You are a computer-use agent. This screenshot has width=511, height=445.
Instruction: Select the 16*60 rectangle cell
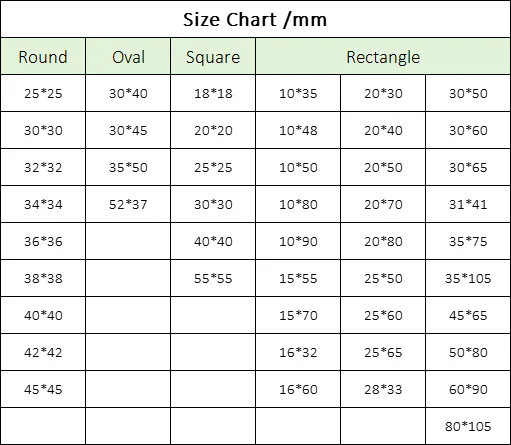pyautogui.click(x=298, y=389)
